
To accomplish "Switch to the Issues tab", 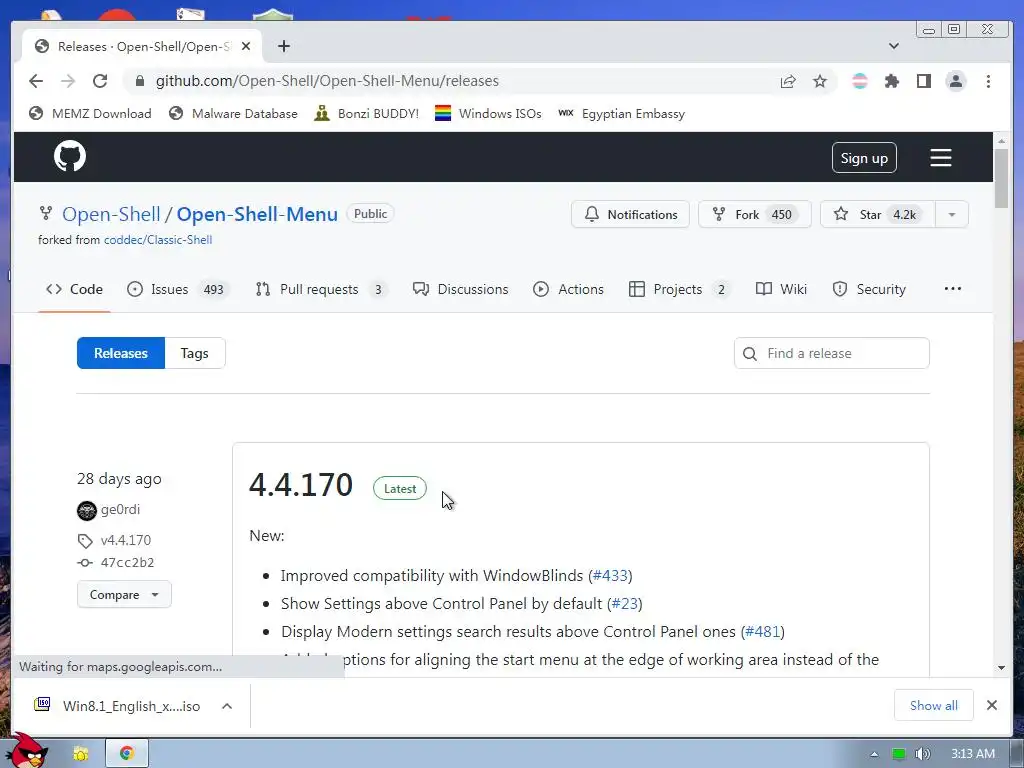I will [x=178, y=289].
